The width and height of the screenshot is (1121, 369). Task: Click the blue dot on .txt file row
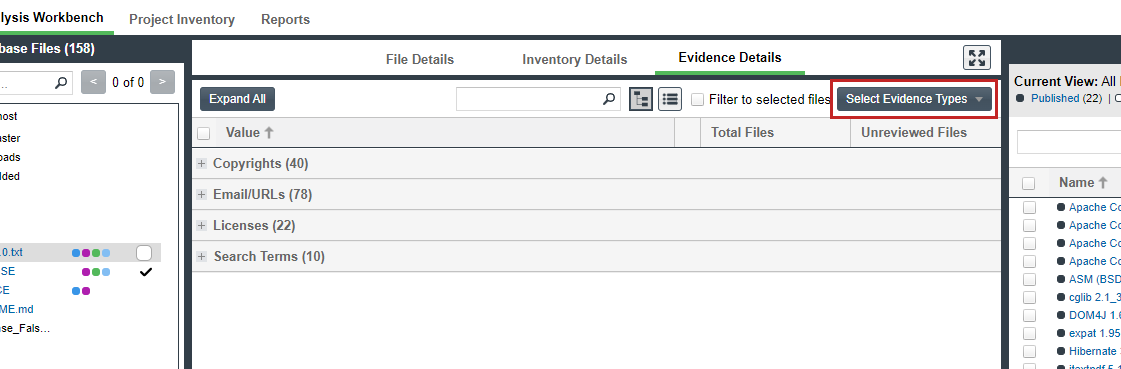(76, 252)
